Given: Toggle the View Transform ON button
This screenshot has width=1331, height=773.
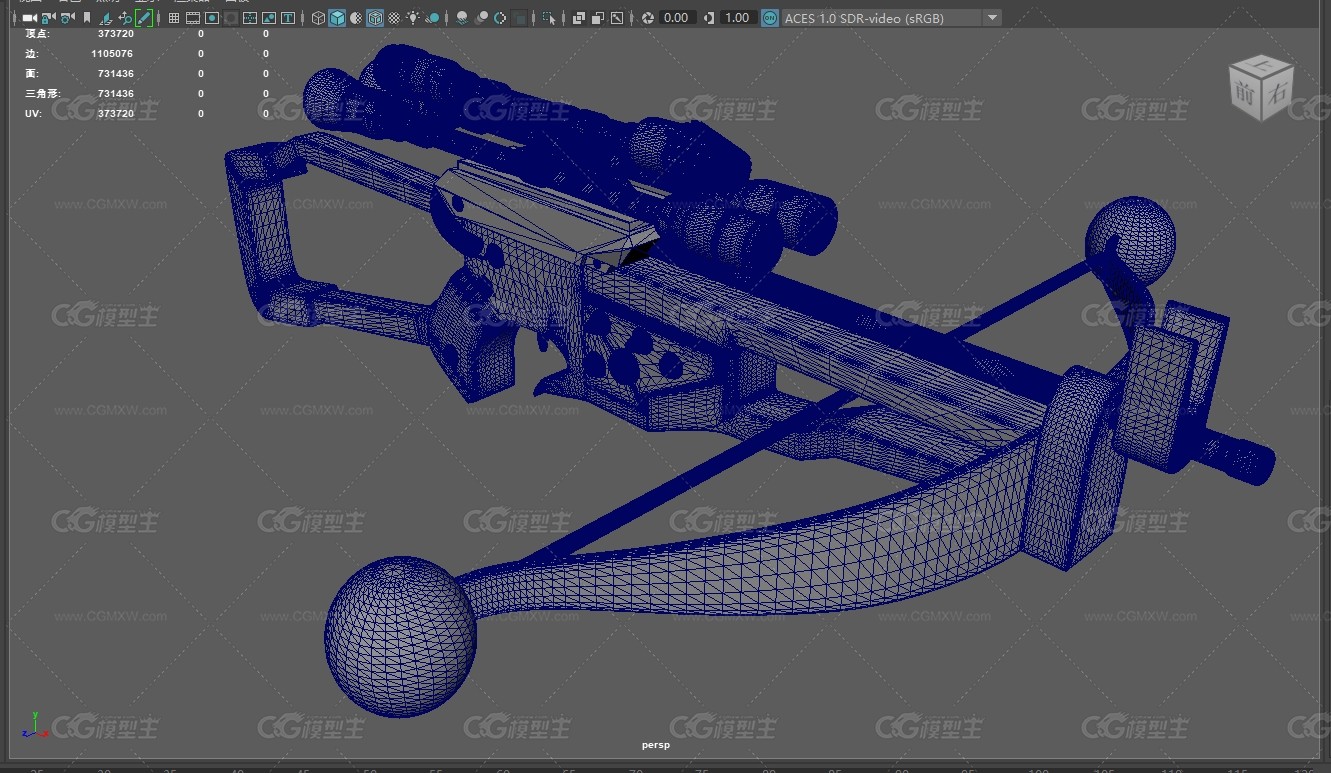Looking at the screenshot, I should point(770,18).
